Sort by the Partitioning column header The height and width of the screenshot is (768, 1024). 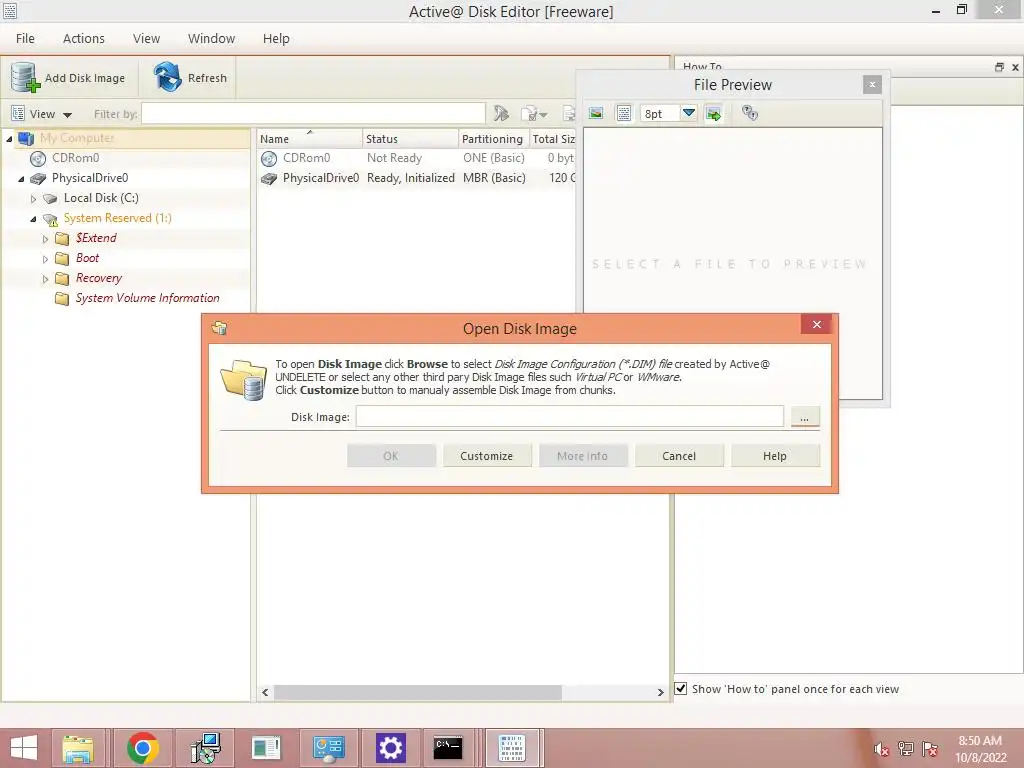click(493, 138)
